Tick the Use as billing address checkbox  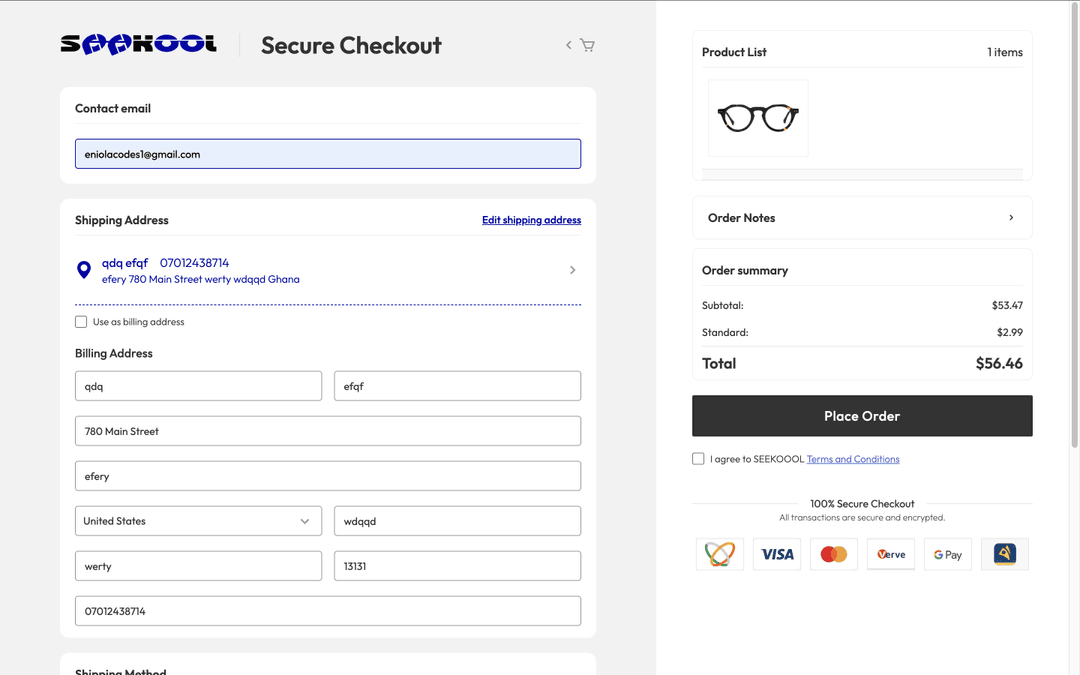(x=81, y=322)
